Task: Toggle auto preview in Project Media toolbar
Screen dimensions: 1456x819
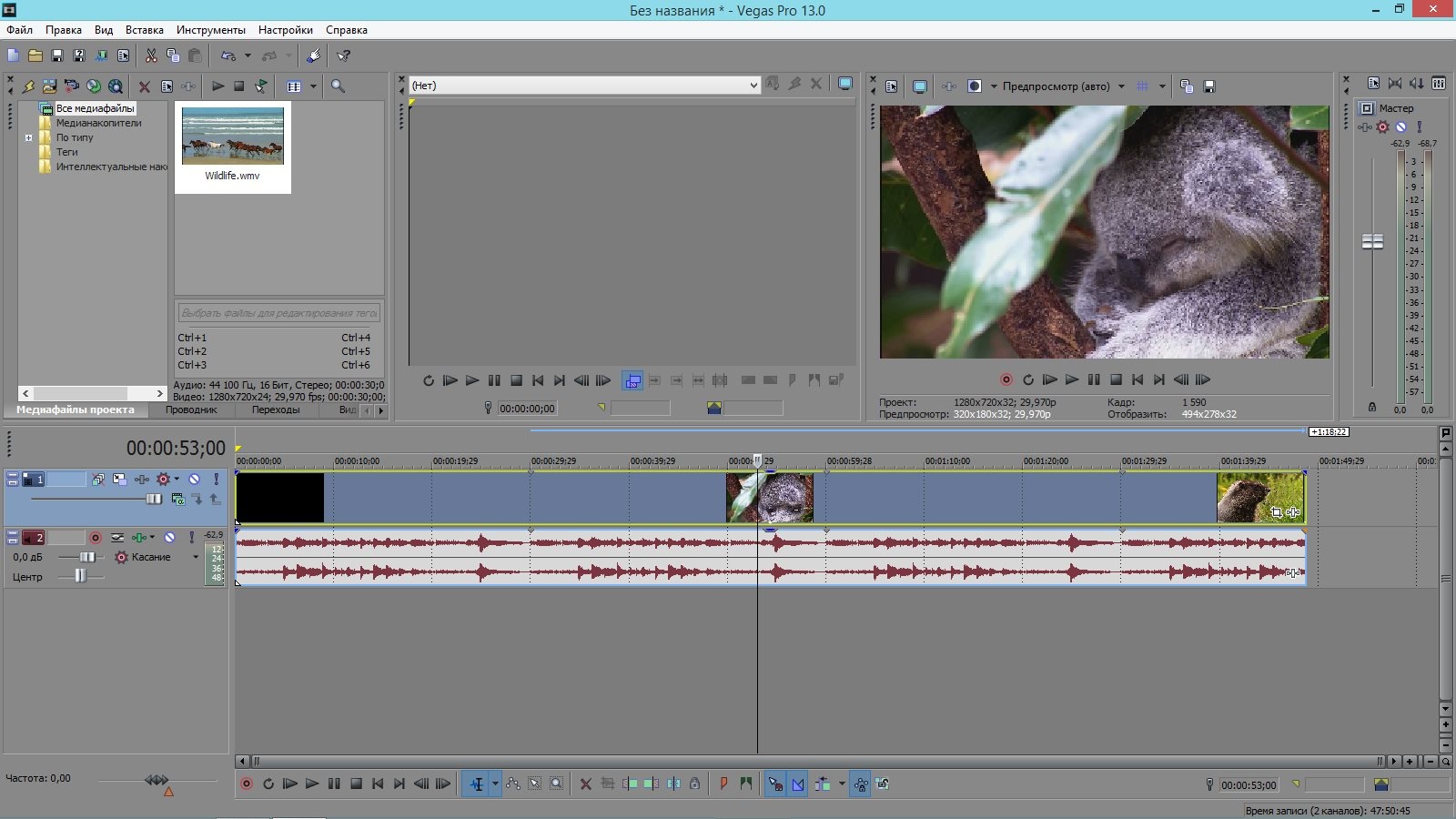Action: [261, 86]
